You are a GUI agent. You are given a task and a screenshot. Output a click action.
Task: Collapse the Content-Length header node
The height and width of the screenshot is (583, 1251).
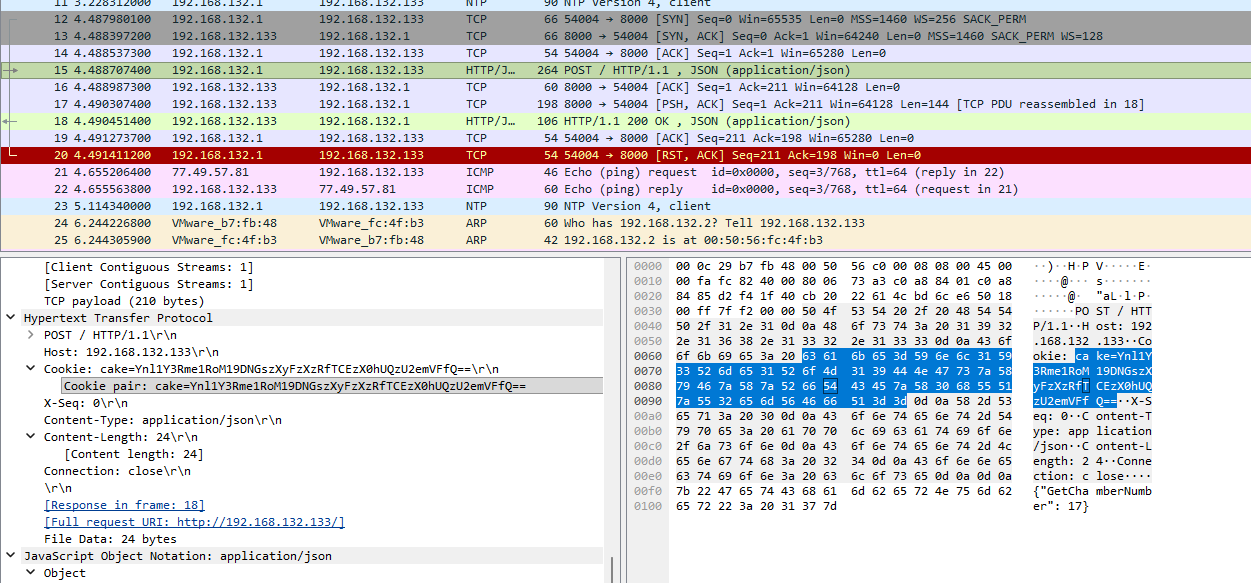[32, 437]
